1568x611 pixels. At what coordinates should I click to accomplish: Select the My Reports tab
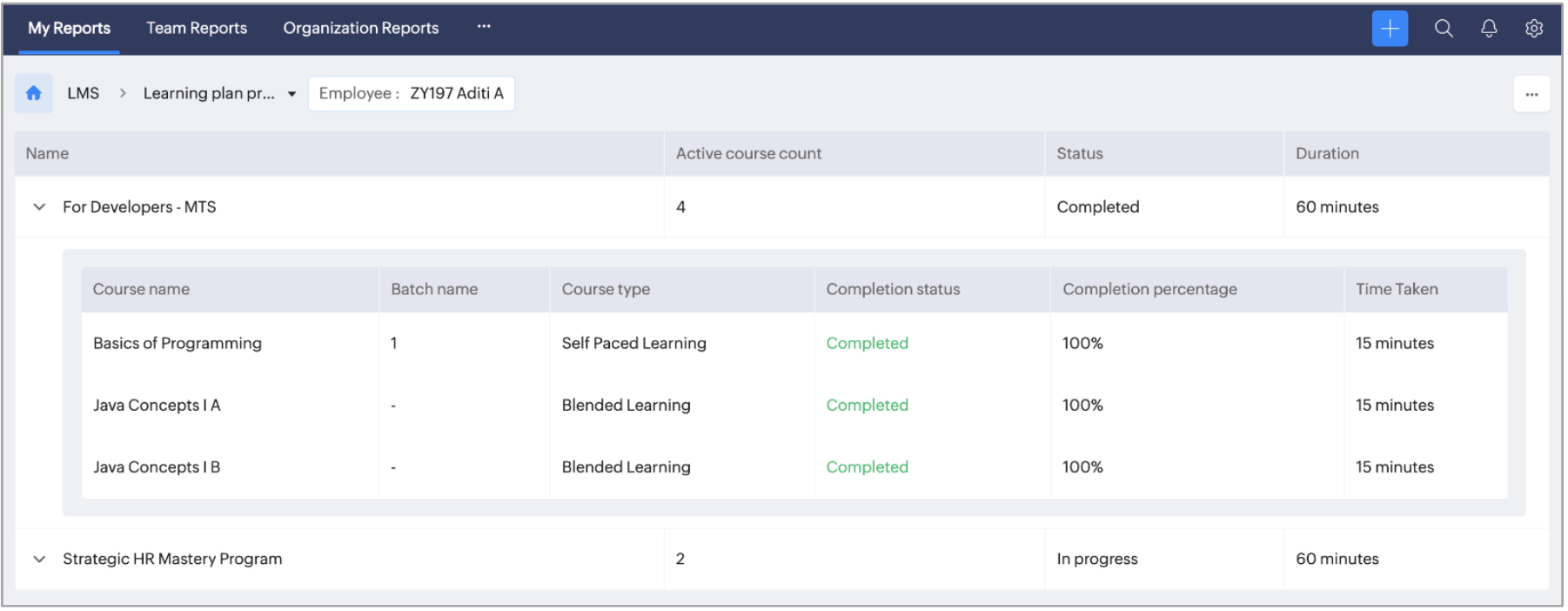(x=69, y=28)
